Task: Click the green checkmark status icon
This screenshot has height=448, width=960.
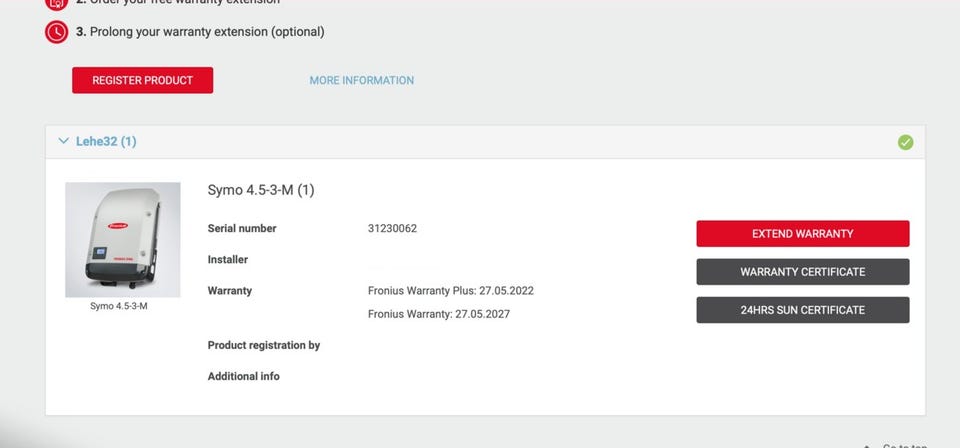Action: pyautogui.click(x=905, y=142)
